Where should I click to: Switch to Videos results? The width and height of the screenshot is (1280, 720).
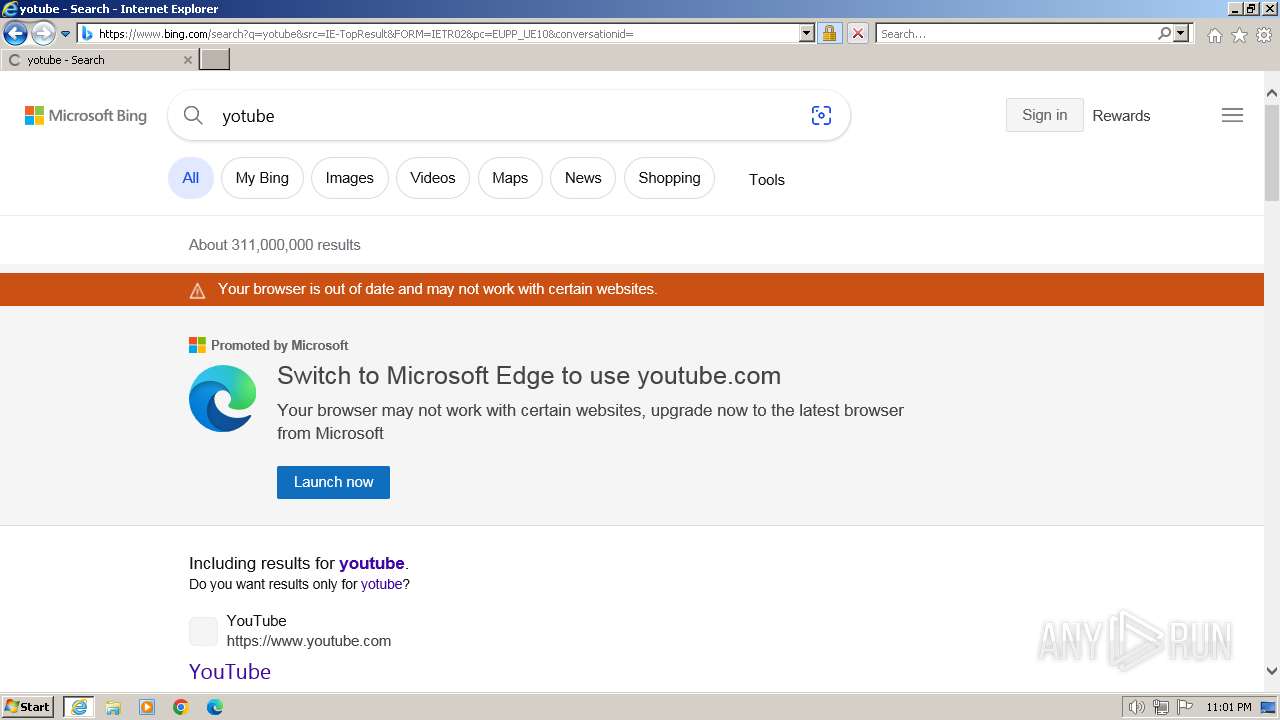click(x=433, y=178)
